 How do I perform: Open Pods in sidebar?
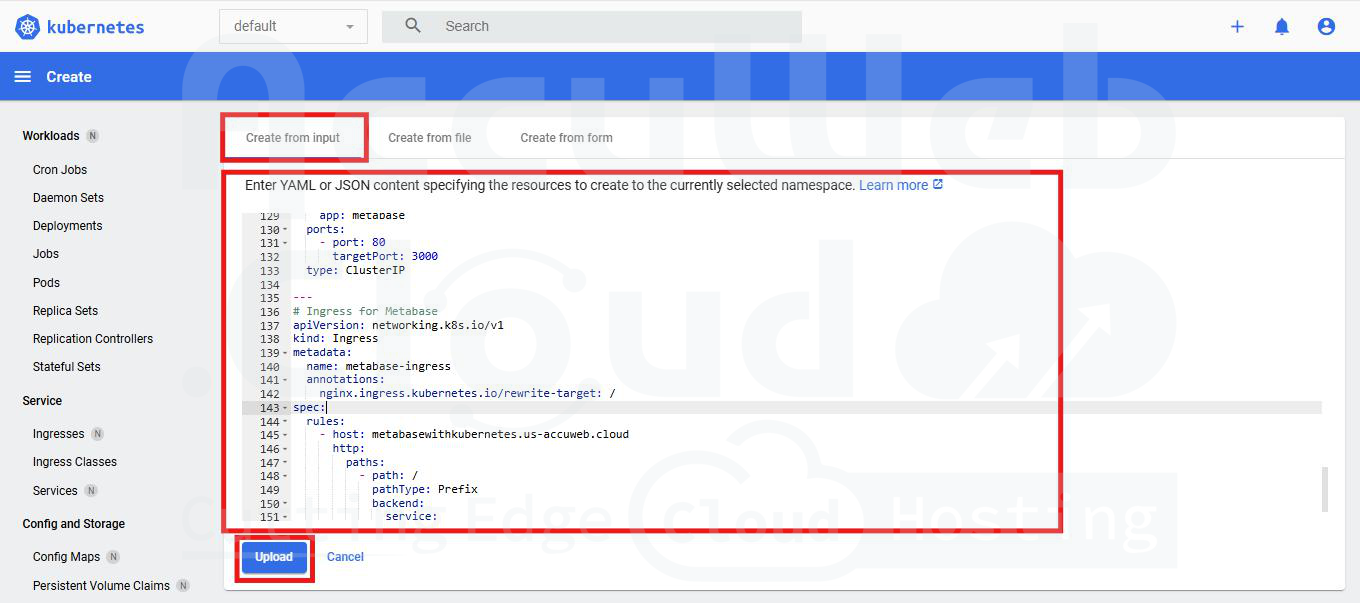coord(46,283)
